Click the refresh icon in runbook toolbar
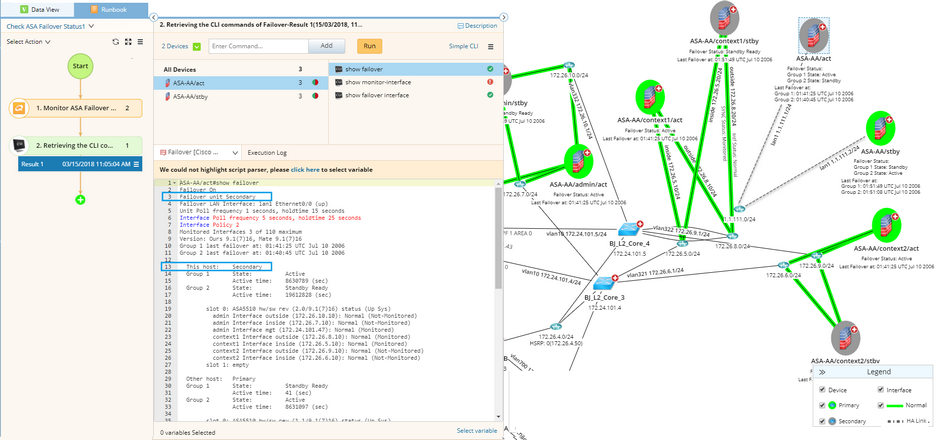 tap(115, 42)
